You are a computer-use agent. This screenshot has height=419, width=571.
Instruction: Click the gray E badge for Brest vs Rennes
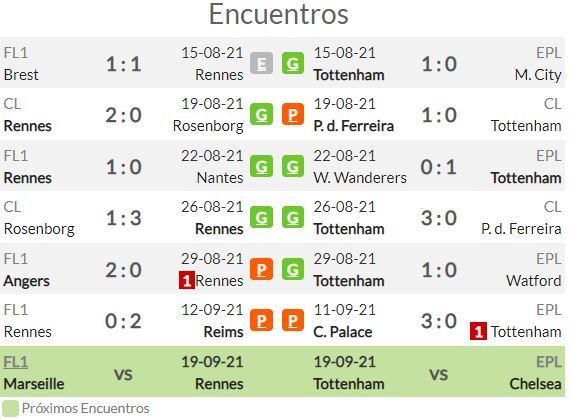[x=261, y=63]
